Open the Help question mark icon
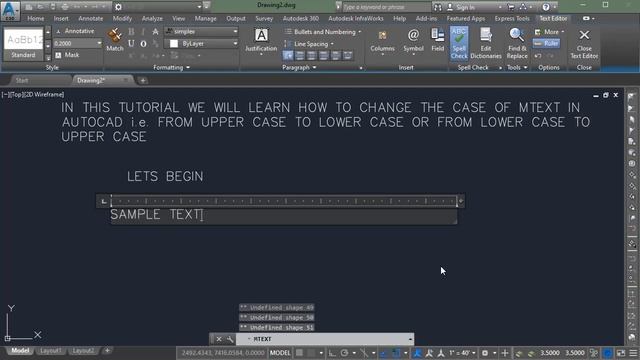 [546, 7]
